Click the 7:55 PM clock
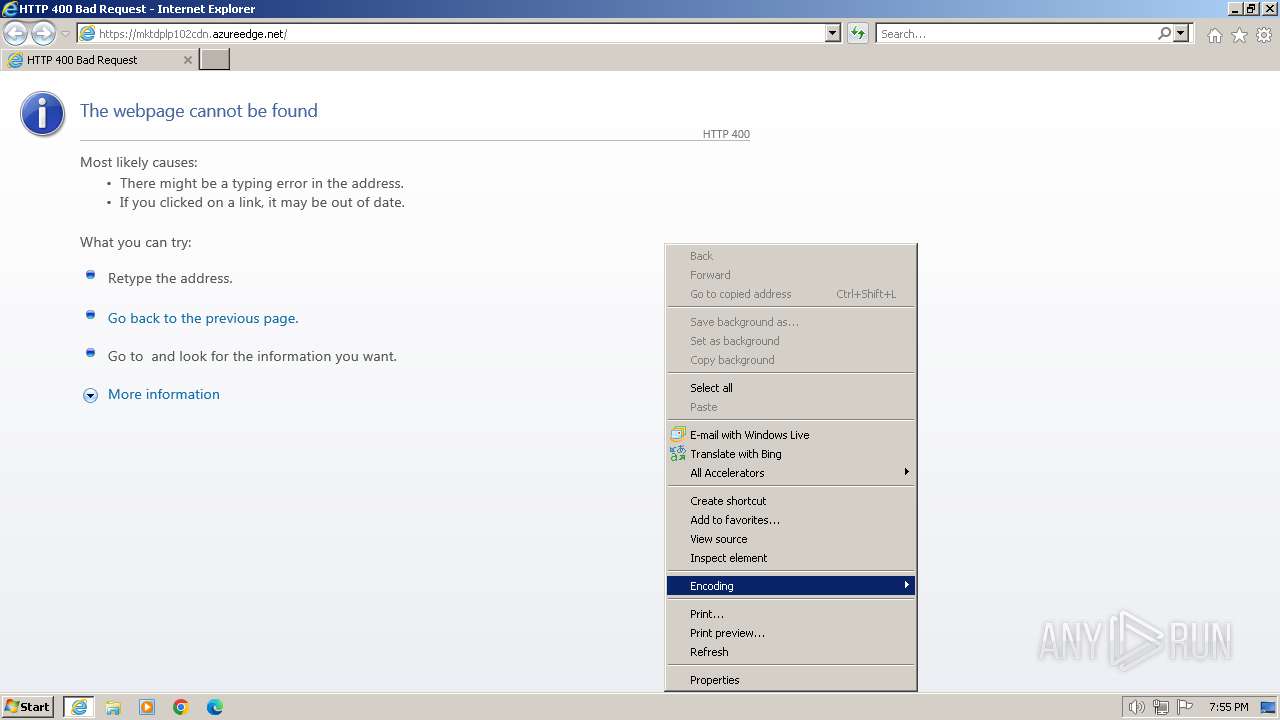Screen dimensions: 1280x720 [1229, 707]
